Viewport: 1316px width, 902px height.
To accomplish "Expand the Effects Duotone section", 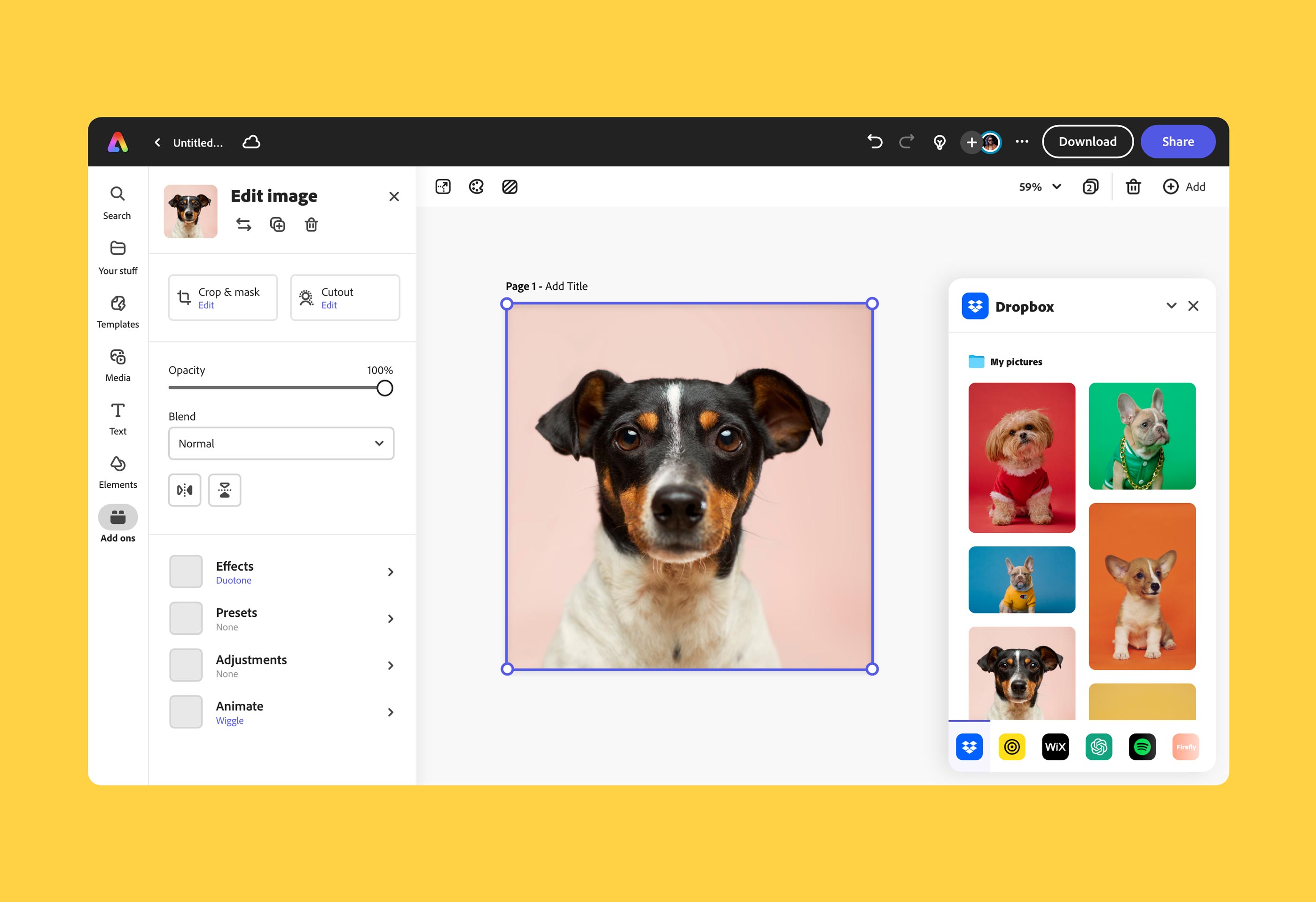I will pyautogui.click(x=281, y=572).
